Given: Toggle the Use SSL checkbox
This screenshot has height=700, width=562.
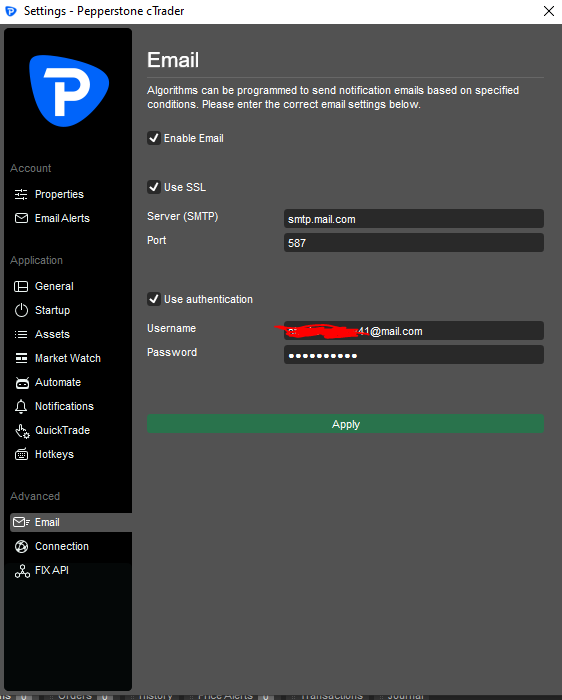Looking at the screenshot, I should (154, 187).
